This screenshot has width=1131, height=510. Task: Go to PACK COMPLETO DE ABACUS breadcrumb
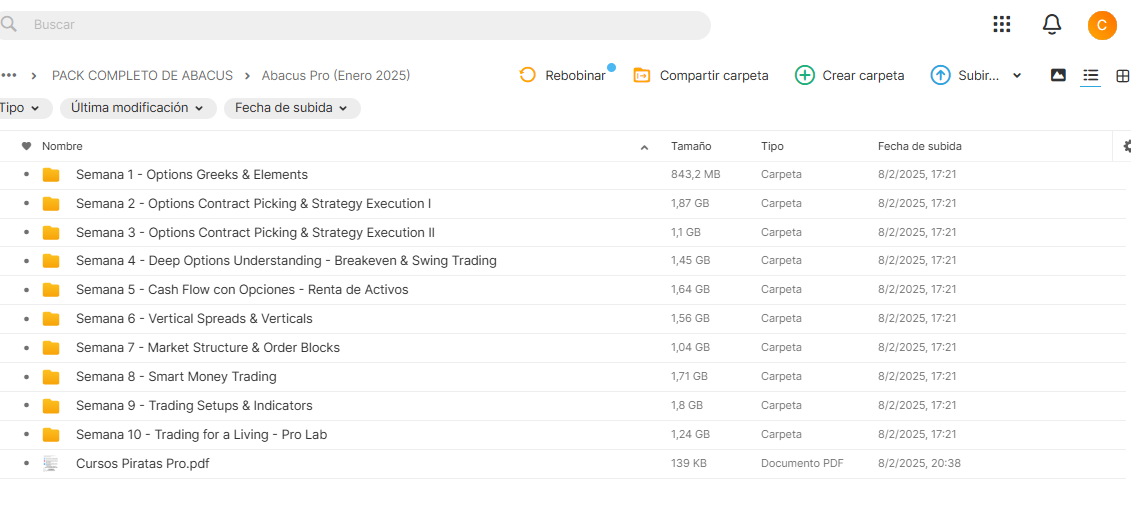(x=142, y=75)
